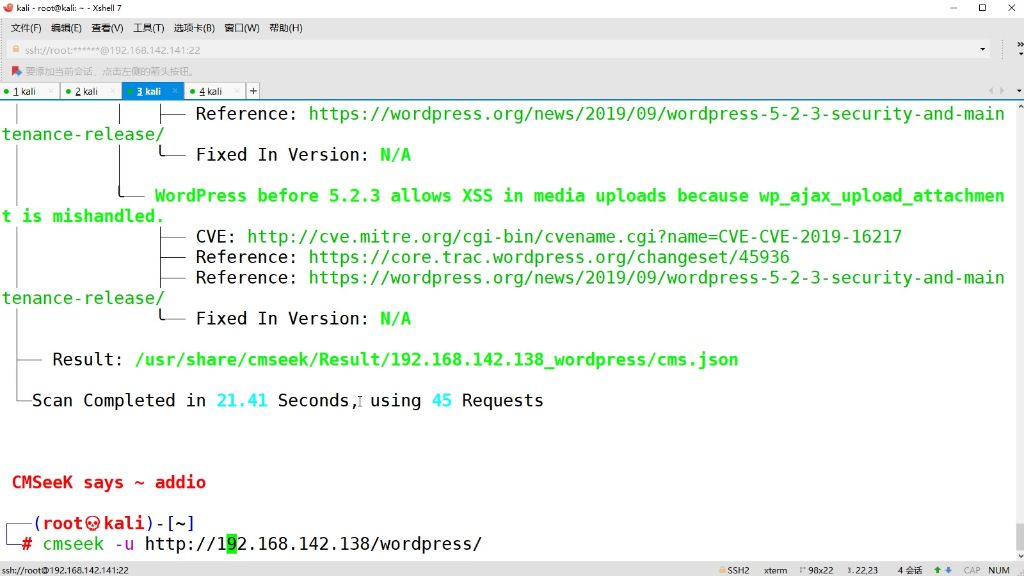Click the ssh address bar field
This screenshot has height=576, width=1024.
tap(496, 50)
